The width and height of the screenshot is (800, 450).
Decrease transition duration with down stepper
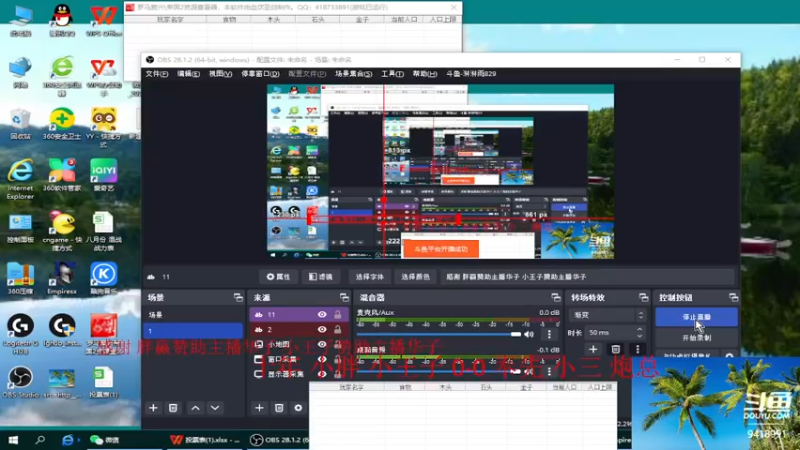coord(640,336)
